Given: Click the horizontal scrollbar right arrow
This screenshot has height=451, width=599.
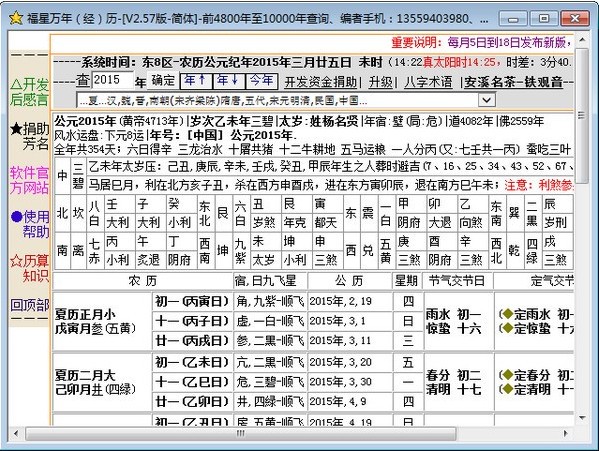Looking at the screenshot, I should pos(566,433).
